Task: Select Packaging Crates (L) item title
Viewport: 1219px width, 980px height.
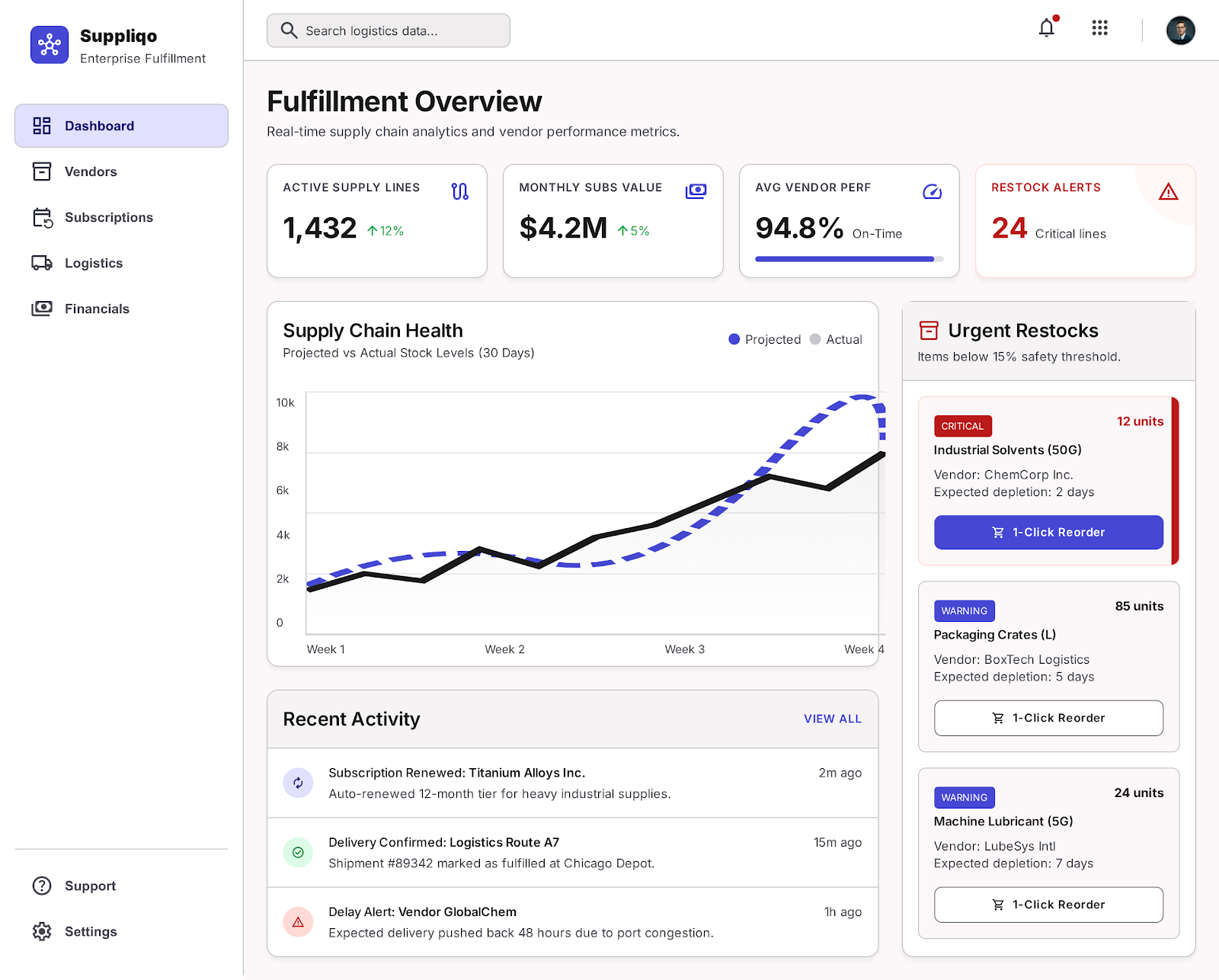Action: [995, 635]
